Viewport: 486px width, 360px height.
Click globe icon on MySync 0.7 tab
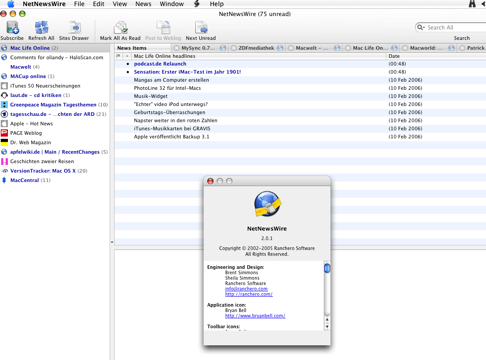[223, 48]
